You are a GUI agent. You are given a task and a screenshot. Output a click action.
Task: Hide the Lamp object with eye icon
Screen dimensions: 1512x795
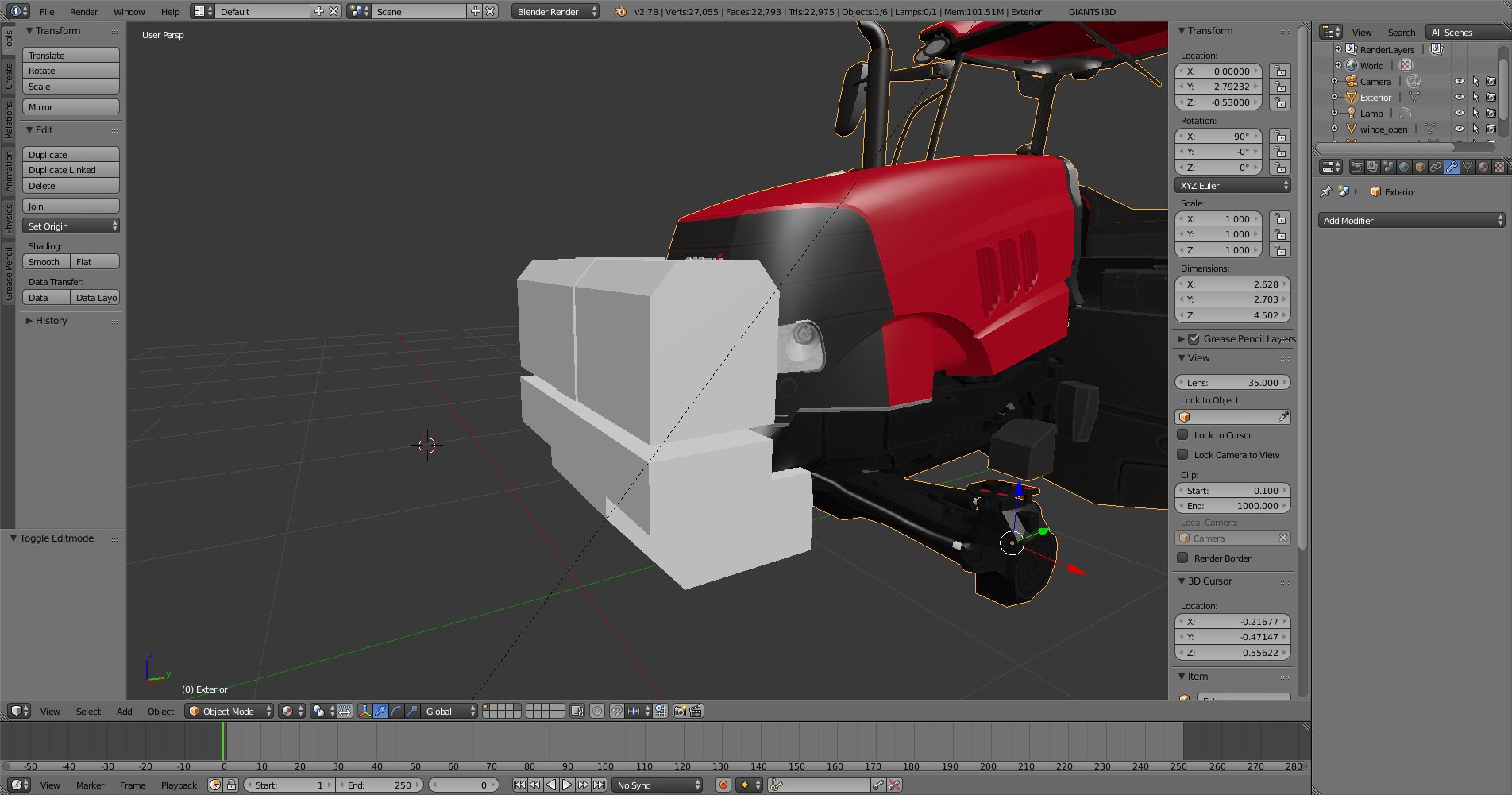[x=1459, y=113]
